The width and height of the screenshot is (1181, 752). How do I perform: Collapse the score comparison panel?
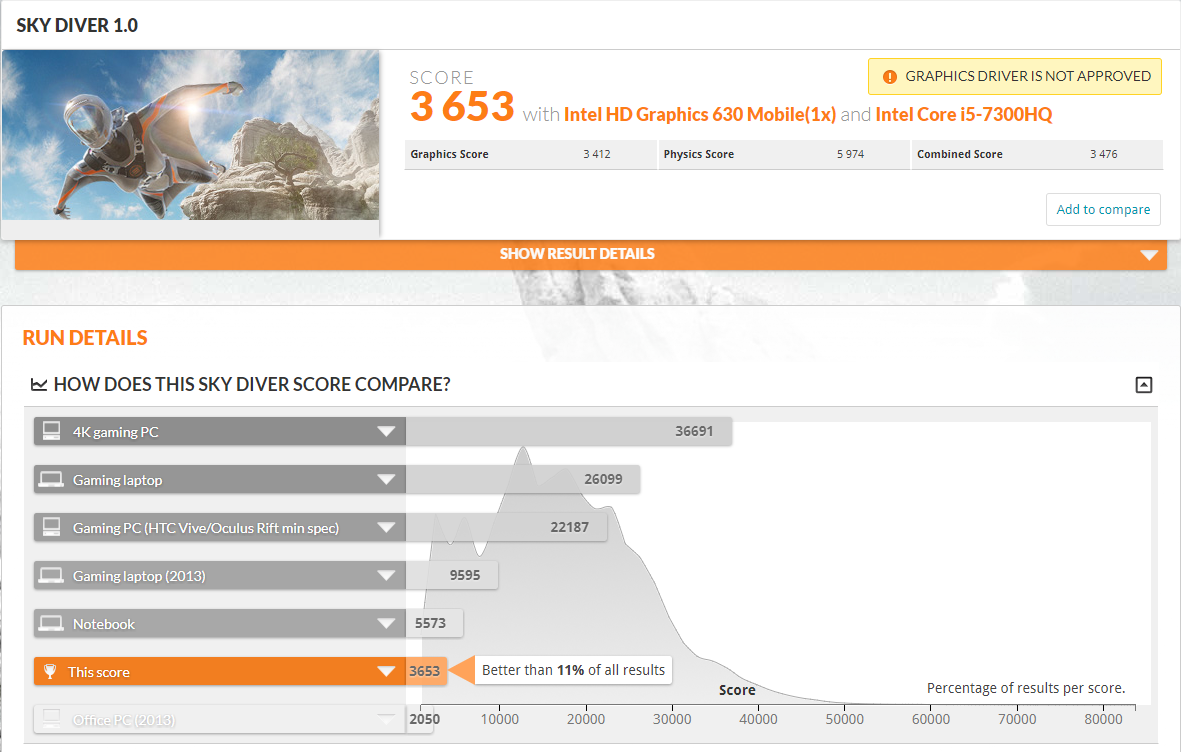[x=1143, y=385]
